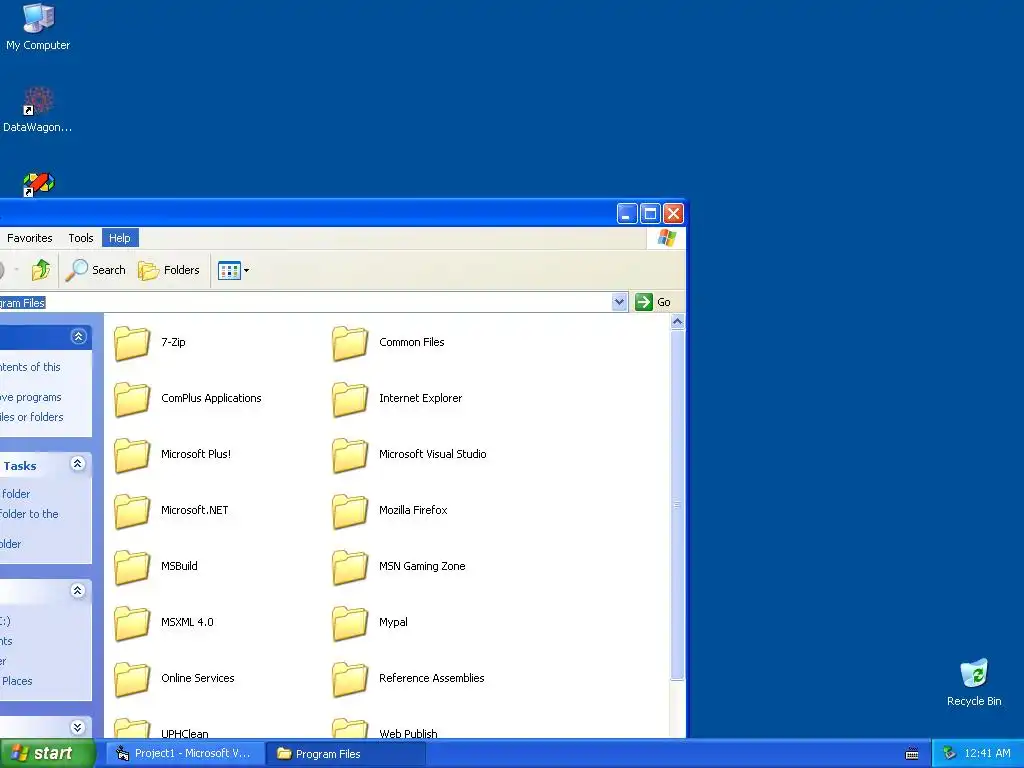
Task: Click the 'older to the' task link
Action: pos(29,514)
